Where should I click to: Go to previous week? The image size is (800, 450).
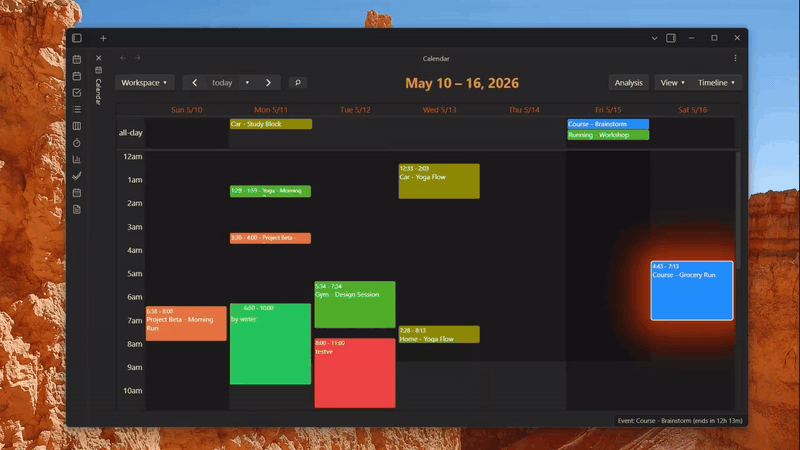pos(194,83)
